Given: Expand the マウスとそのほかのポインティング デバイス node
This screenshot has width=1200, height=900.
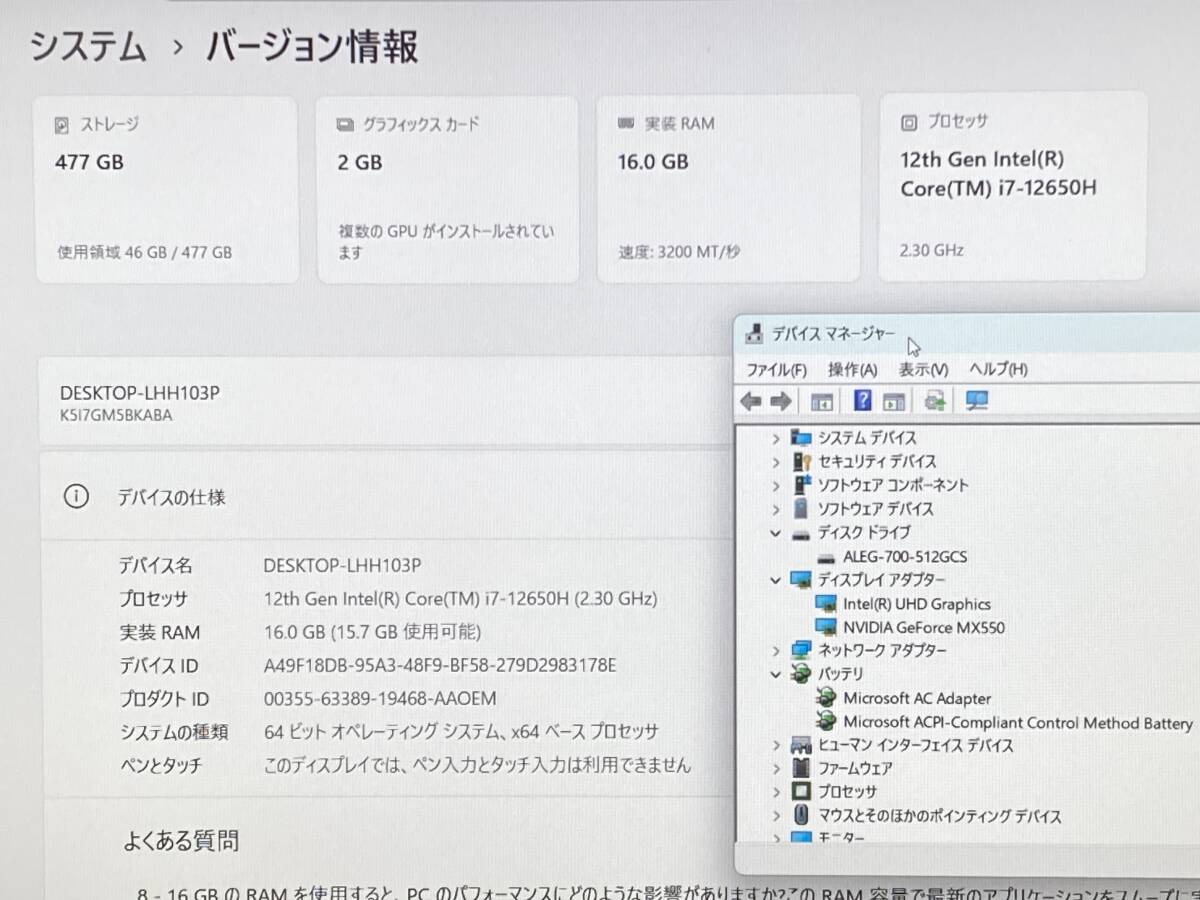Looking at the screenshot, I should (x=775, y=816).
